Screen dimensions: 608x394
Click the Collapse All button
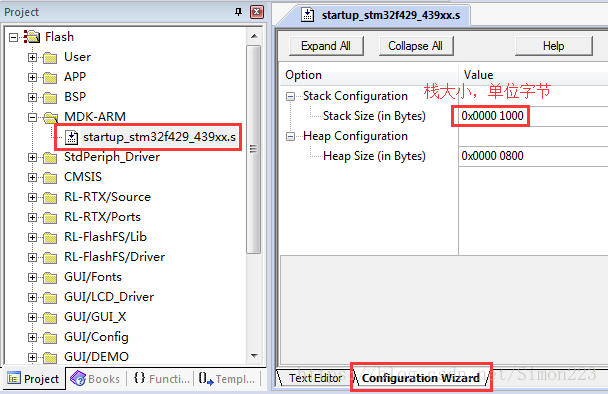coord(416,46)
